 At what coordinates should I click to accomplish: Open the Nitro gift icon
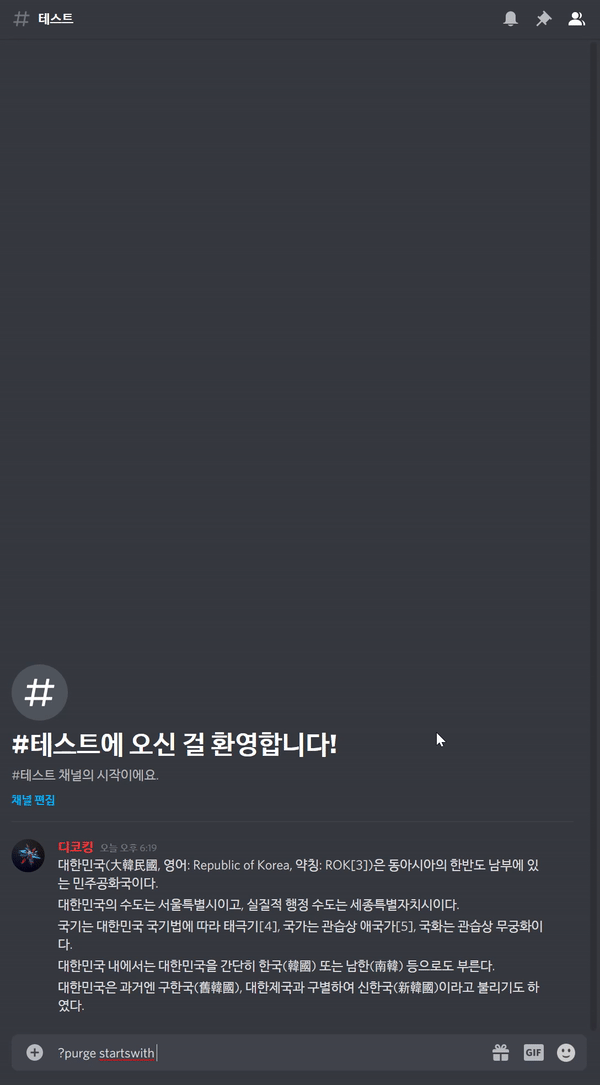[500, 1052]
